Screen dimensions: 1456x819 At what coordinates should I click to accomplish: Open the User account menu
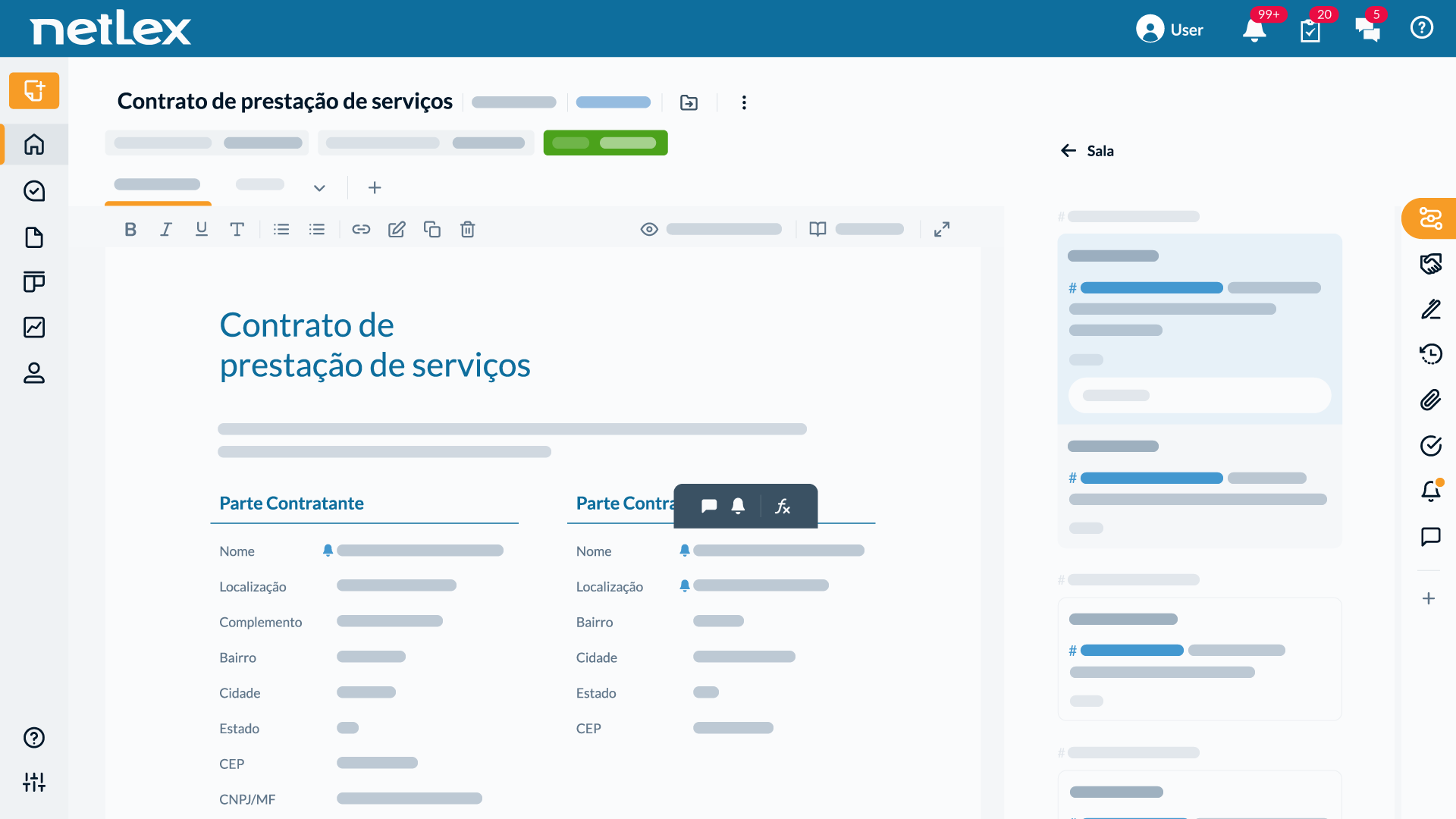point(1169,30)
